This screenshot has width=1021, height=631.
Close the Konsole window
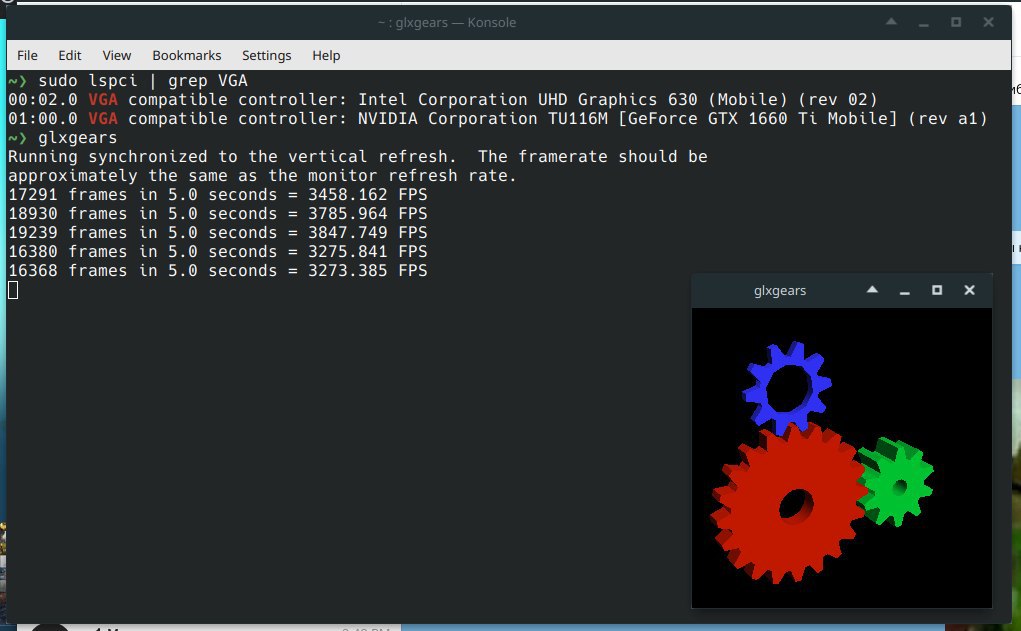[988, 22]
